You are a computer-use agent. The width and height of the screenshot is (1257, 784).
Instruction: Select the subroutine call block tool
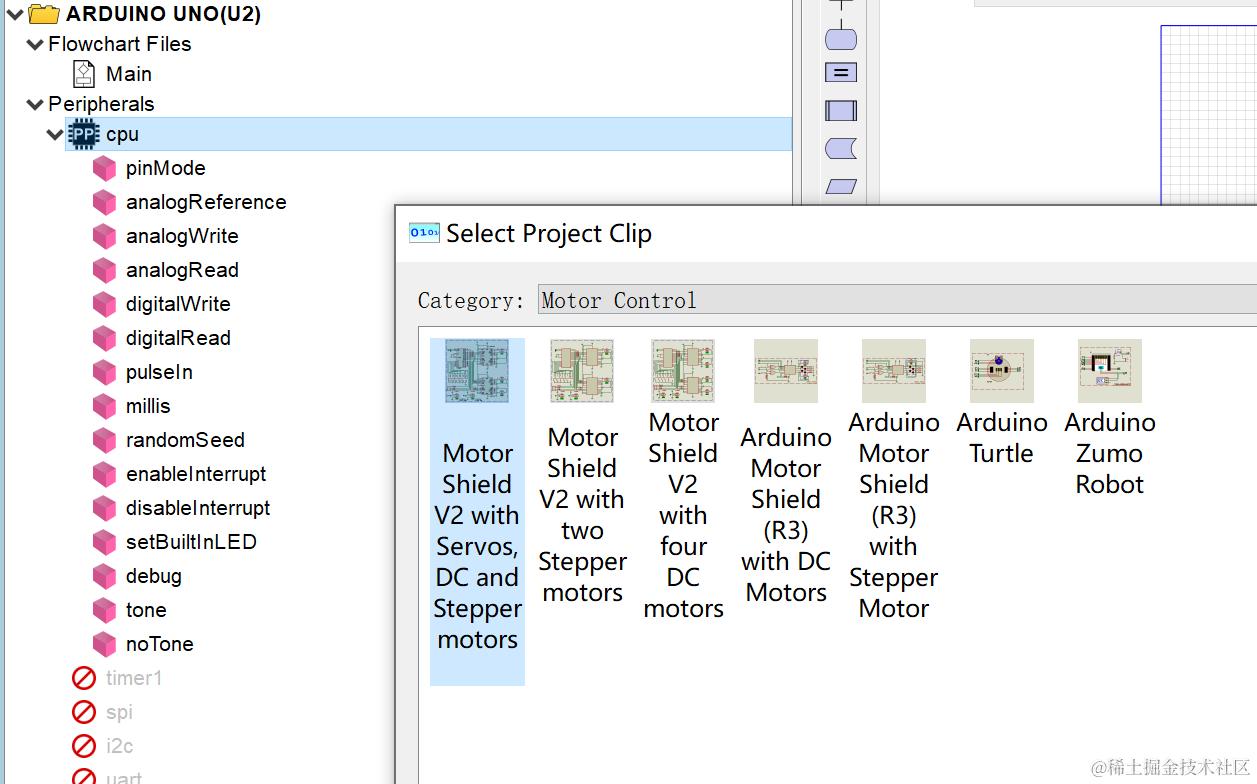pos(841,111)
